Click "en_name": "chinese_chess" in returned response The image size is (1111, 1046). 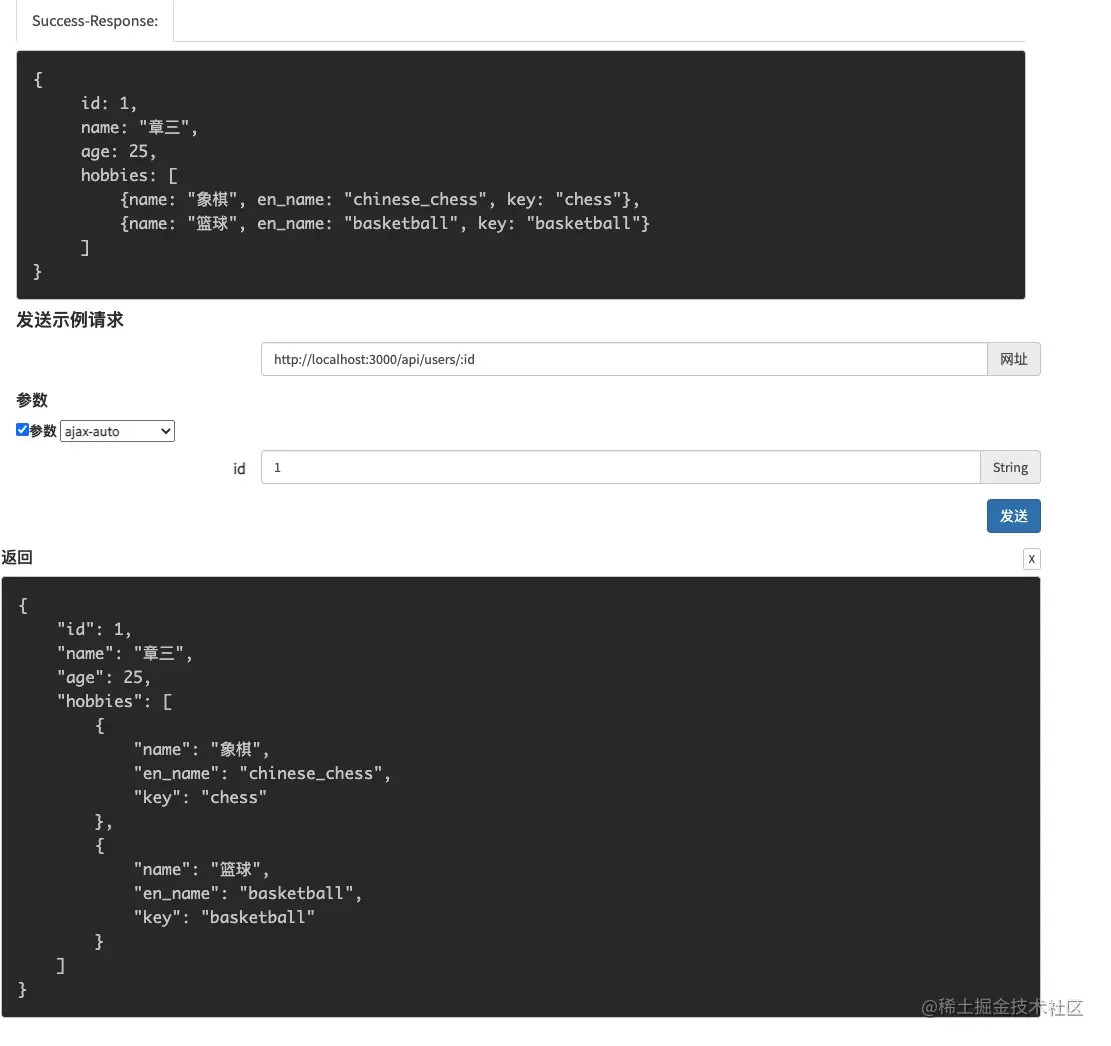coord(262,773)
